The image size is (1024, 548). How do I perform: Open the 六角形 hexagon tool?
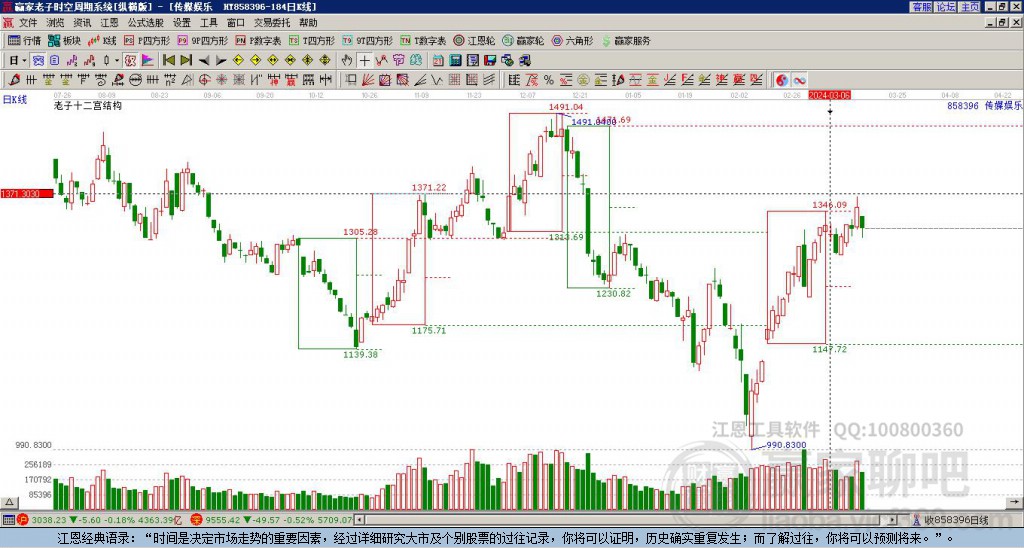(572, 40)
